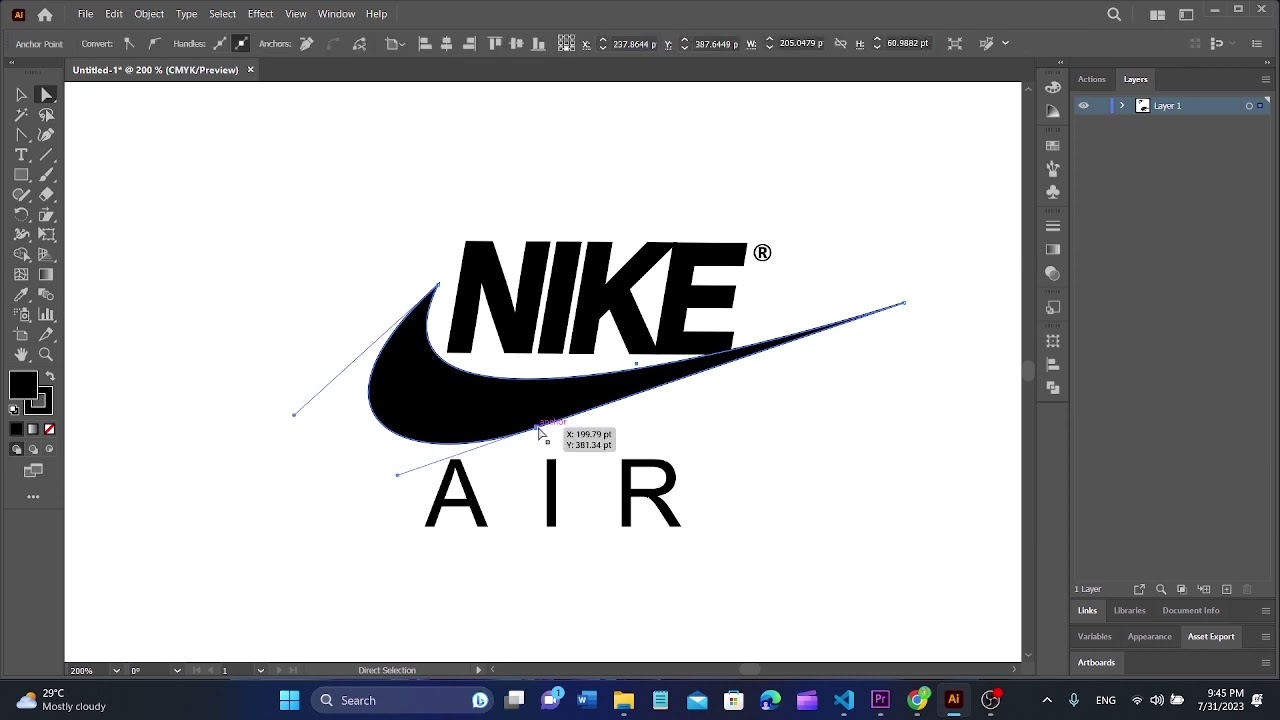The width and height of the screenshot is (1280, 720).
Task: Select the Column Graph tool
Action: (46, 315)
